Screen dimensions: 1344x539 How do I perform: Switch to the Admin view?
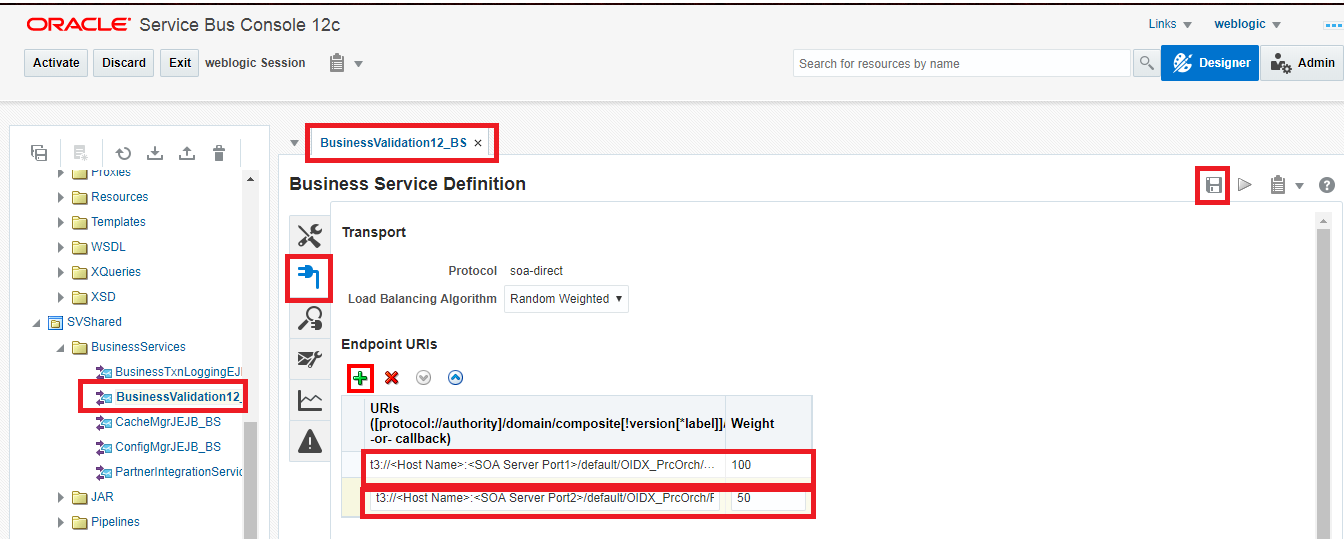tap(1302, 62)
